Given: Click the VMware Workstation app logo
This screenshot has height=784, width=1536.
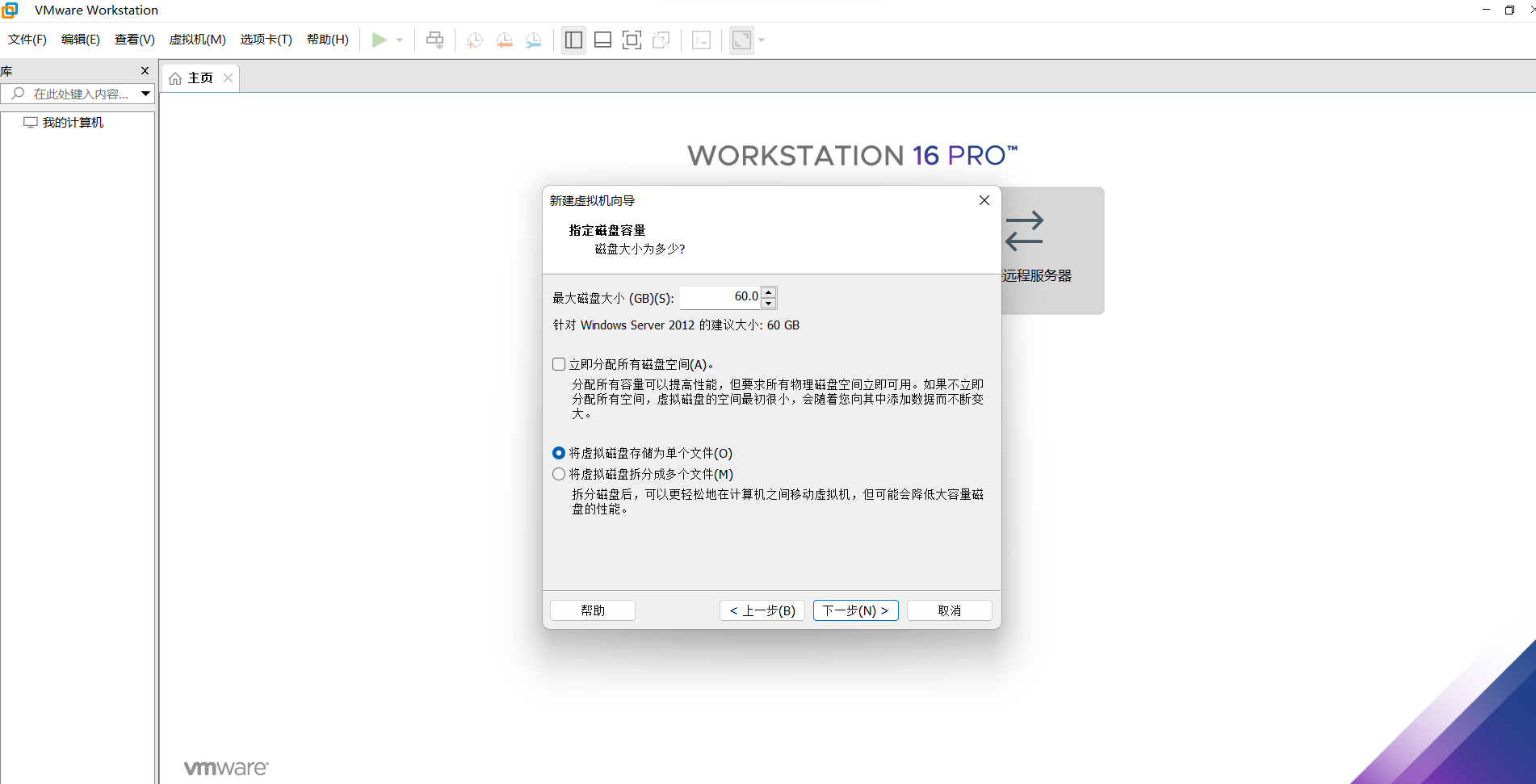Looking at the screenshot, I should [10, 10].
